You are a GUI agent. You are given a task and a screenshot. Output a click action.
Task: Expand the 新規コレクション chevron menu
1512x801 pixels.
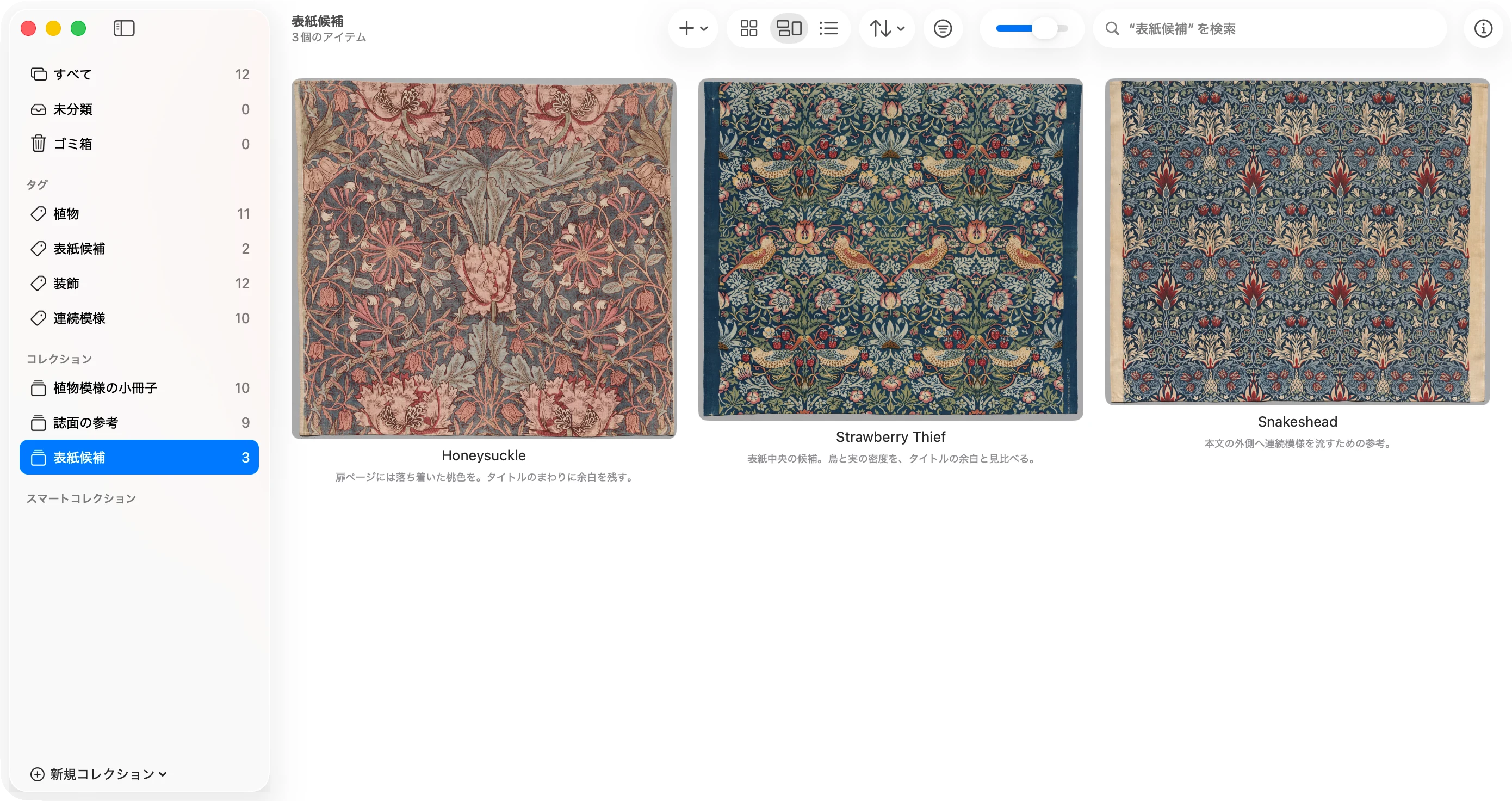coord(163,774)
